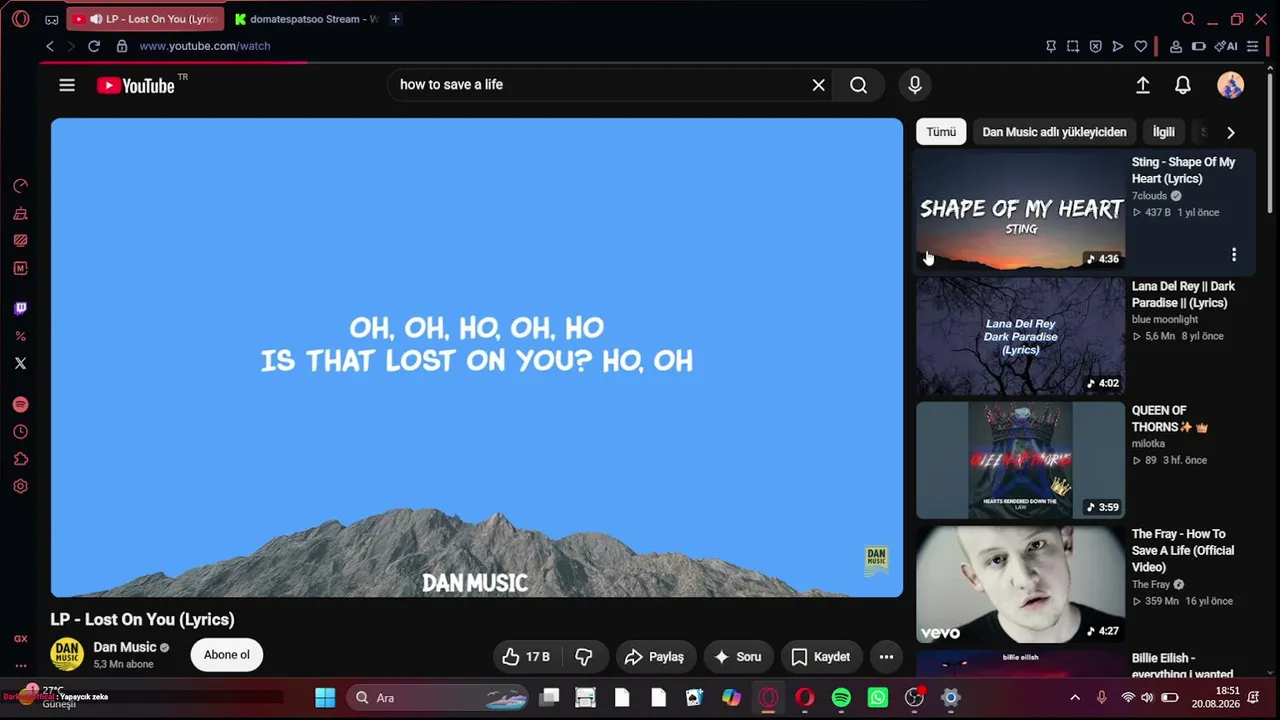This screenshot has width=1280, height=720.
Task: Open a new browser tab
Action: coord(396,19)
